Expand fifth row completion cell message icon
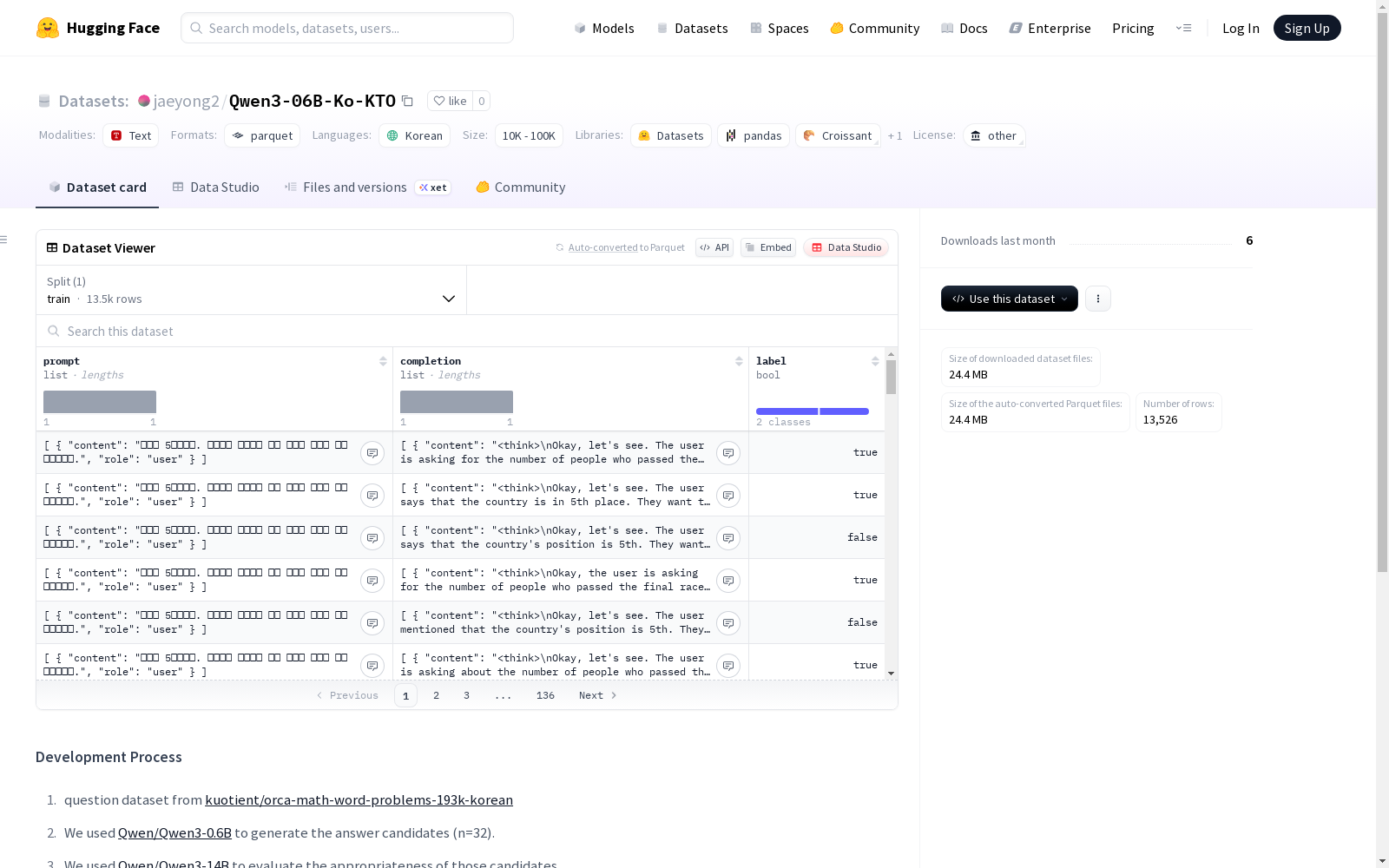This screenshot has width=1389, height=868. 728,623
